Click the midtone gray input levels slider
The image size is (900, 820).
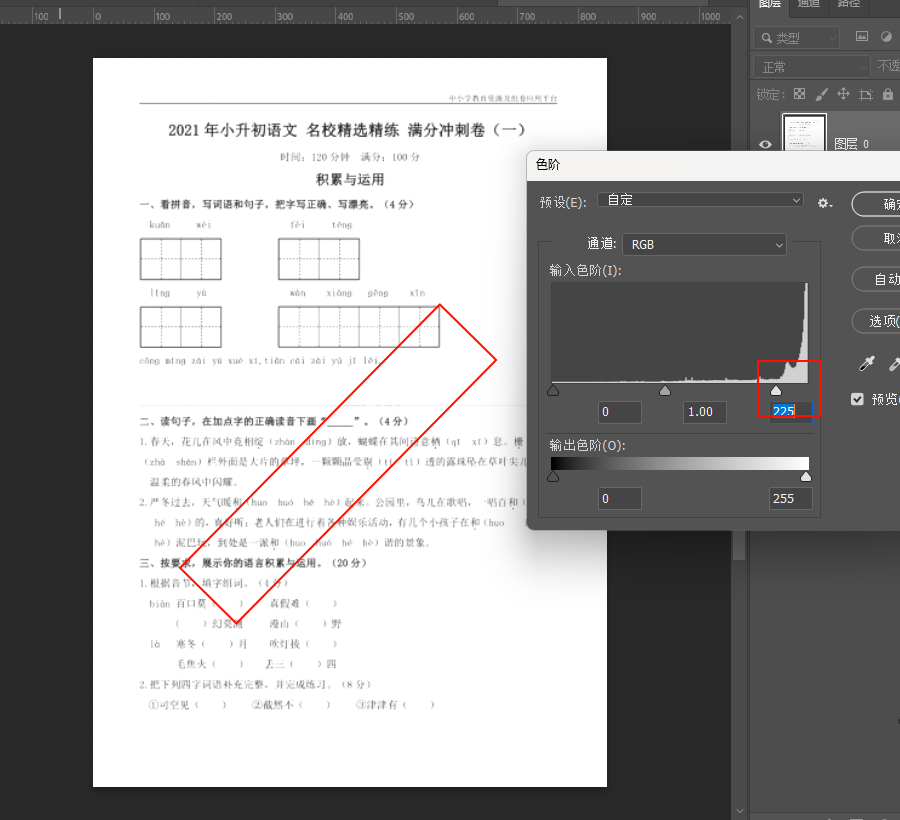665,391
